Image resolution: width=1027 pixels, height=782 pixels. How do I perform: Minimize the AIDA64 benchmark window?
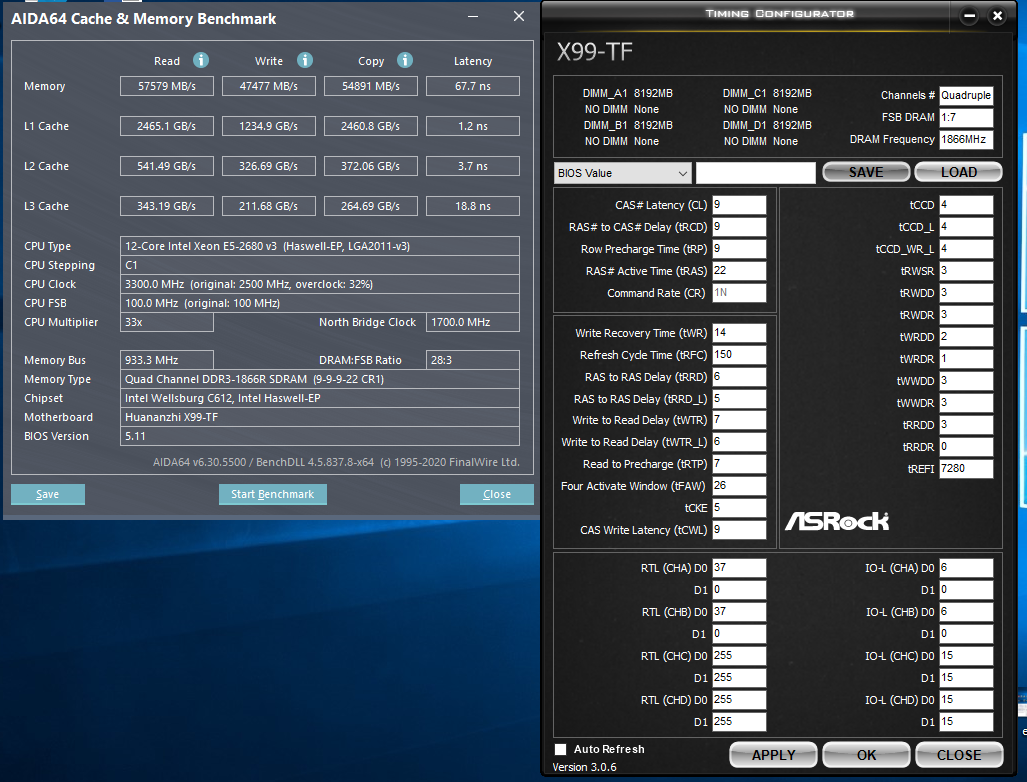pyautogui.click(x=473, y=16)
